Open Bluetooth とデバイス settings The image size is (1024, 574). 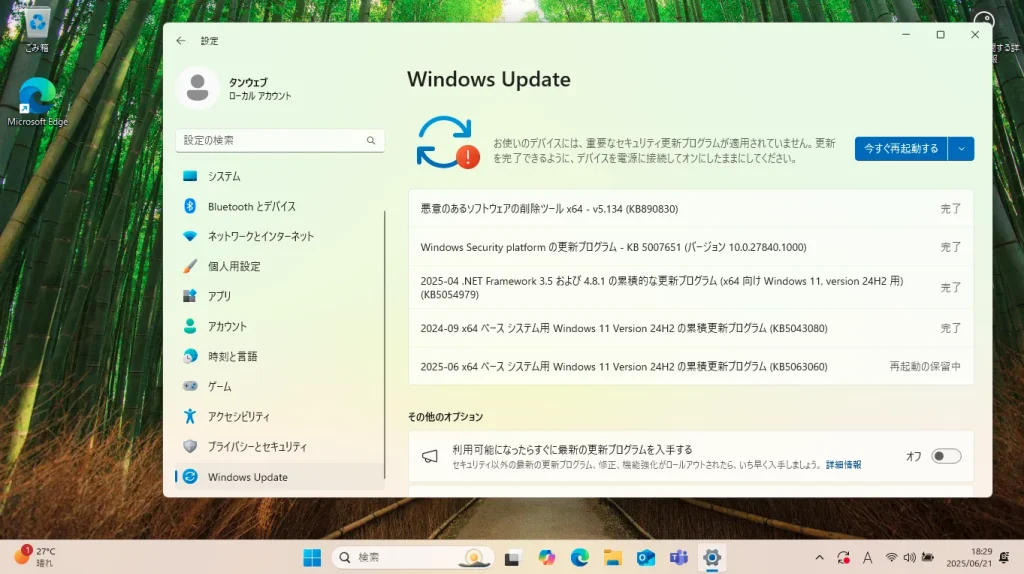(280, 206)
